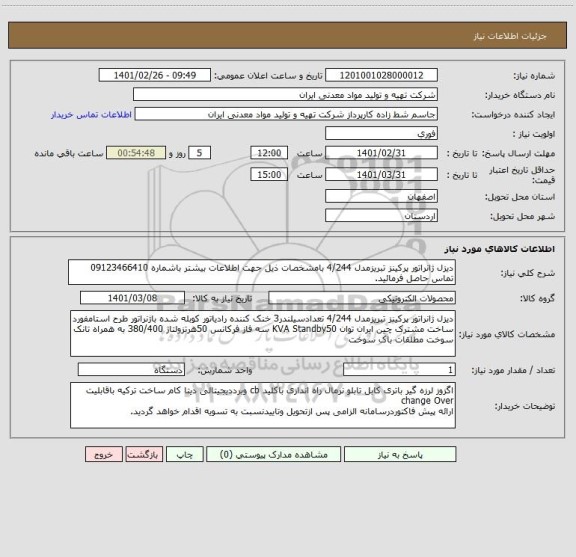Screen dimensions: 576x557
Task: Click the label 'حداقل تاریخ اعتبار قیمت:'
Action: click(x=522, y=175)
